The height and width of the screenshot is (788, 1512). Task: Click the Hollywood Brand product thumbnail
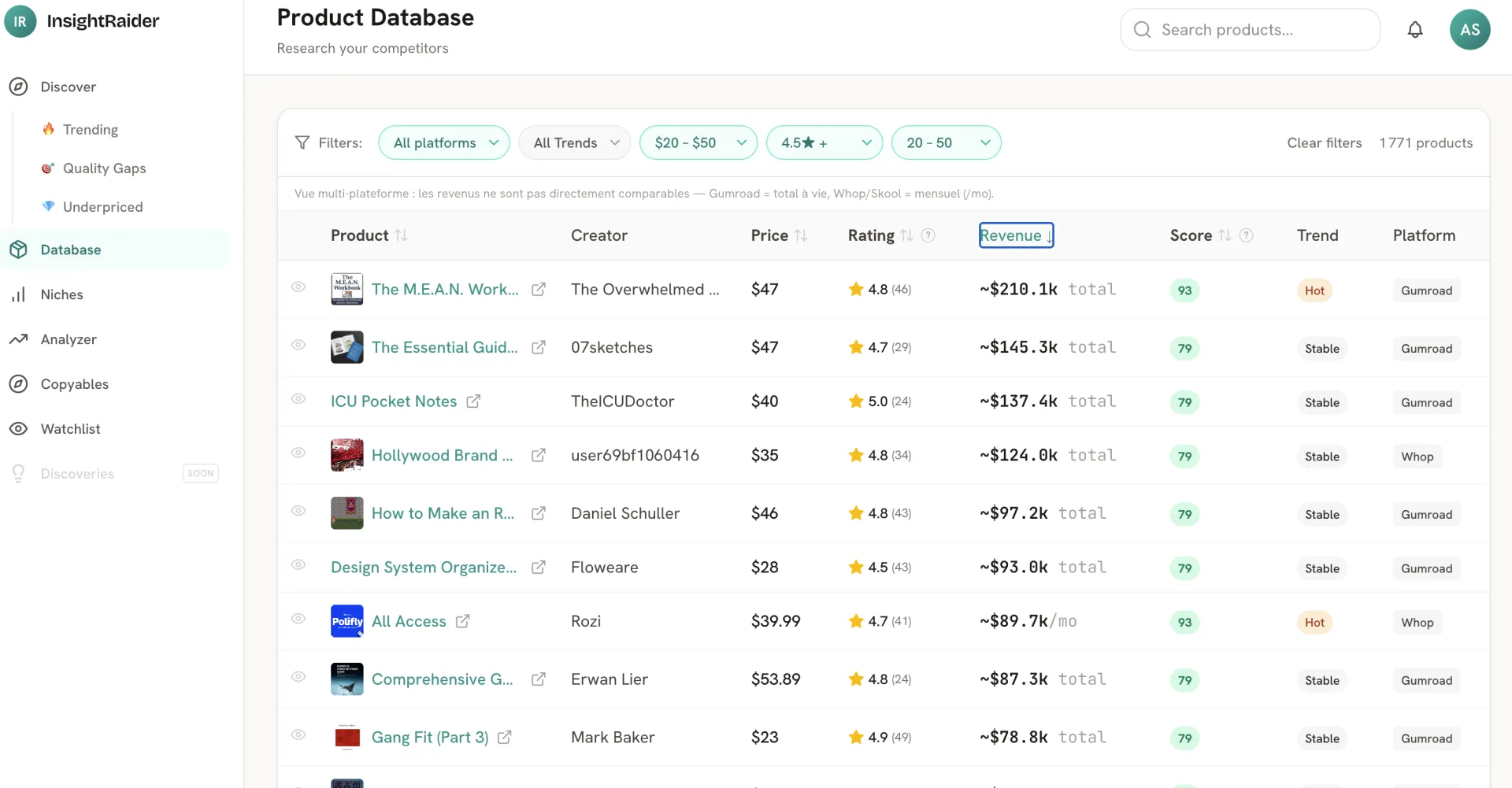pyautogui.click(x=347, y=455)
